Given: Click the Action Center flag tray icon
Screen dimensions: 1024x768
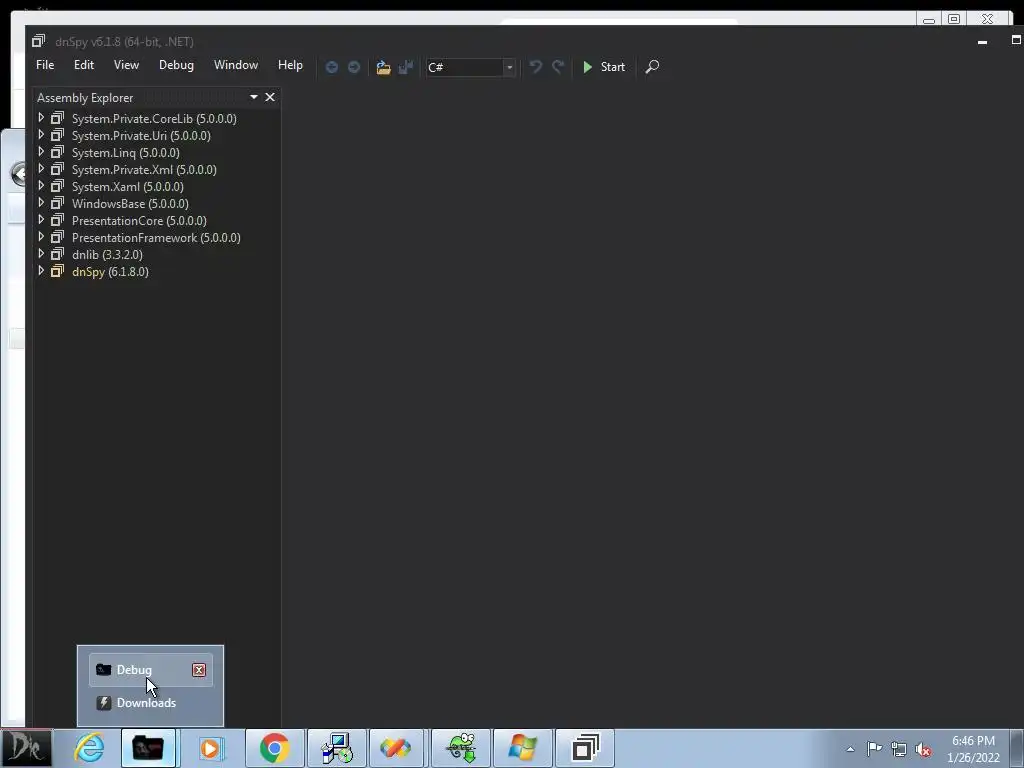Looking at the screenshot, I should coord(874,749).
